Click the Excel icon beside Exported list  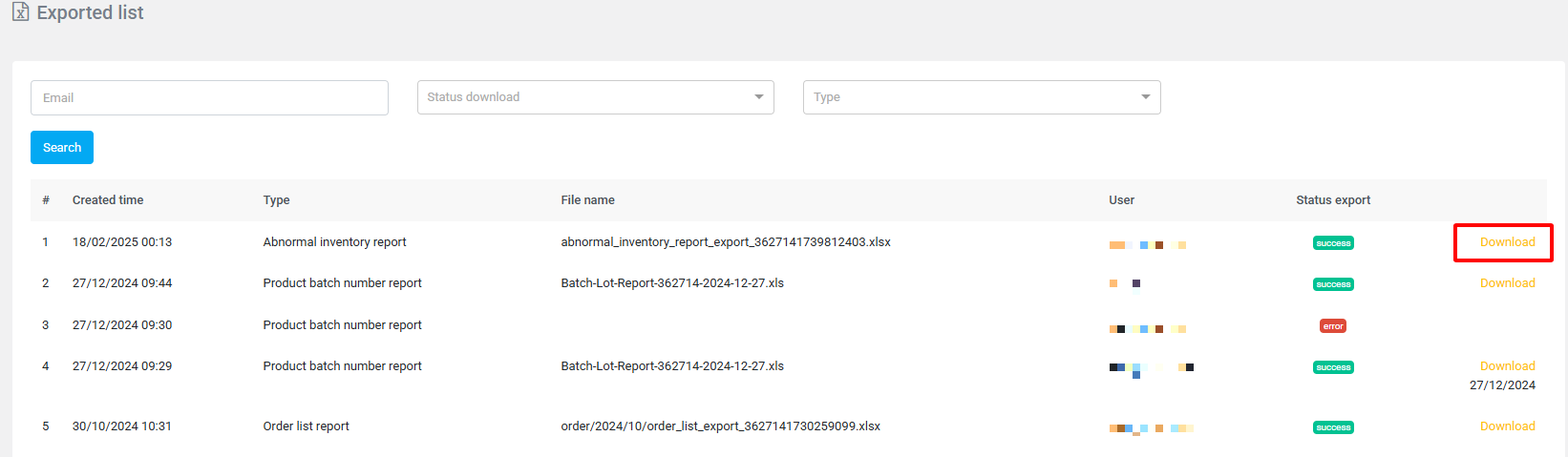[20, 12]
